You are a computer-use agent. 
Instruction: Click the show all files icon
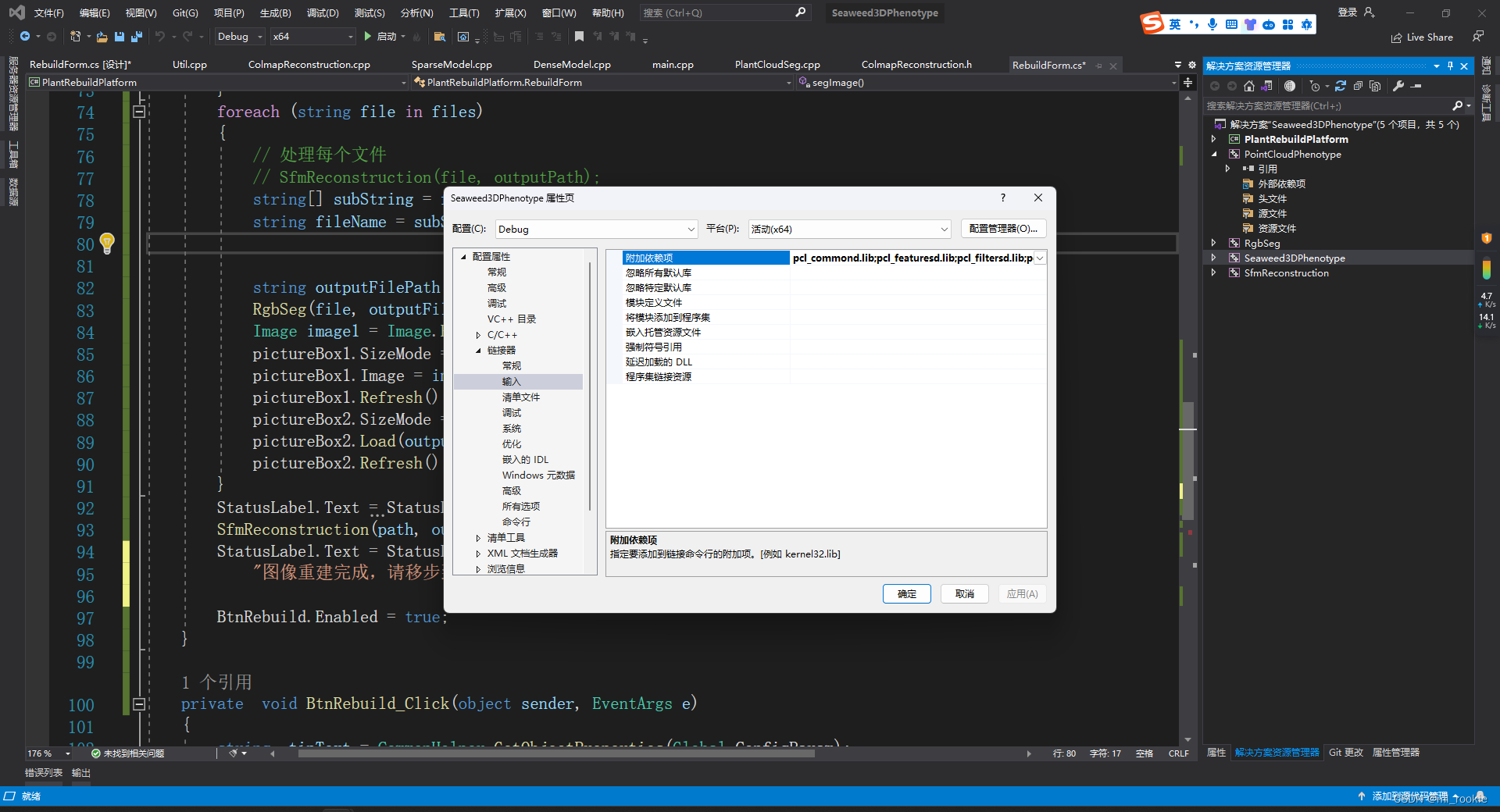coord(1375,86)
